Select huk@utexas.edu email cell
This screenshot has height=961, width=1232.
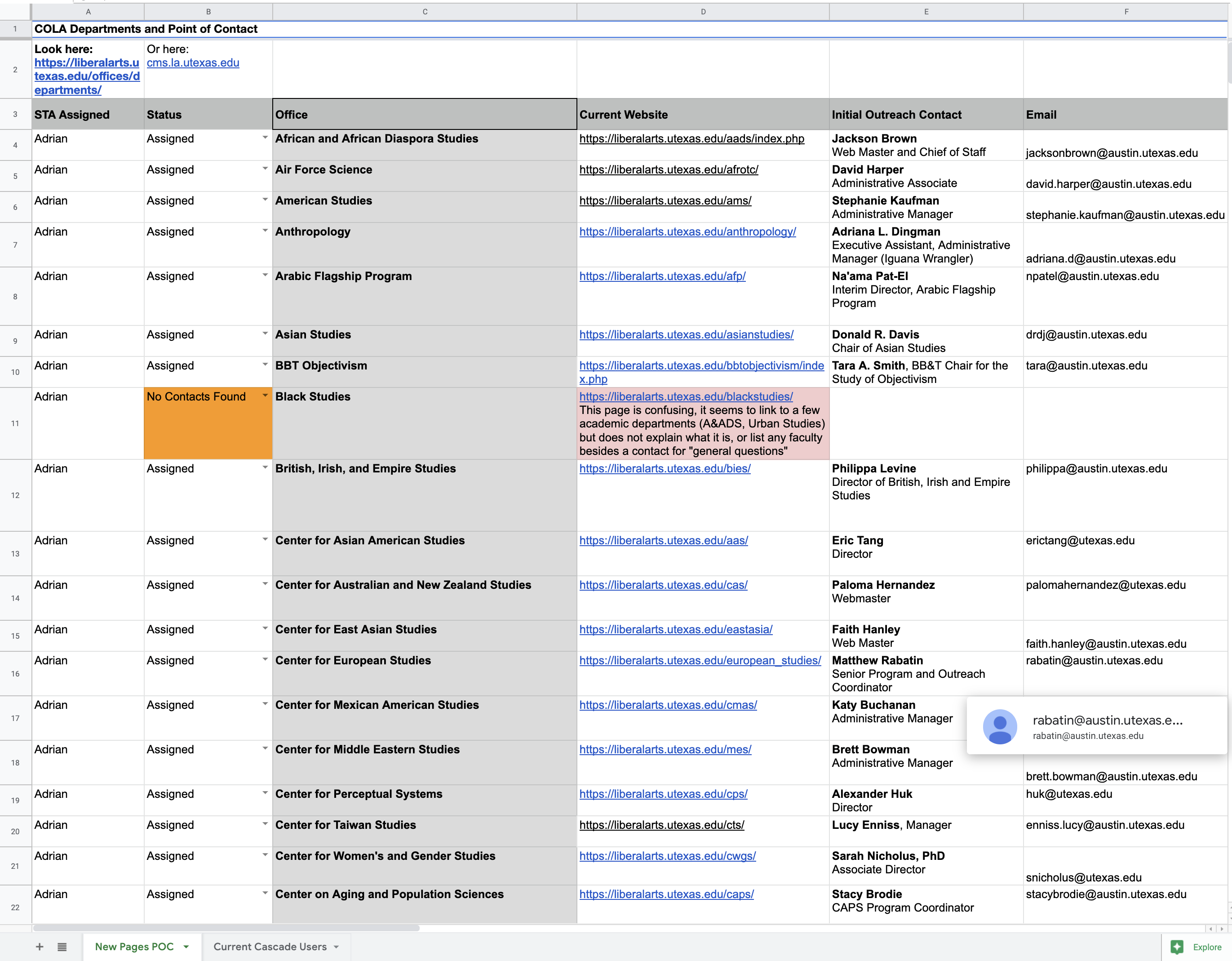[1126, 800]
